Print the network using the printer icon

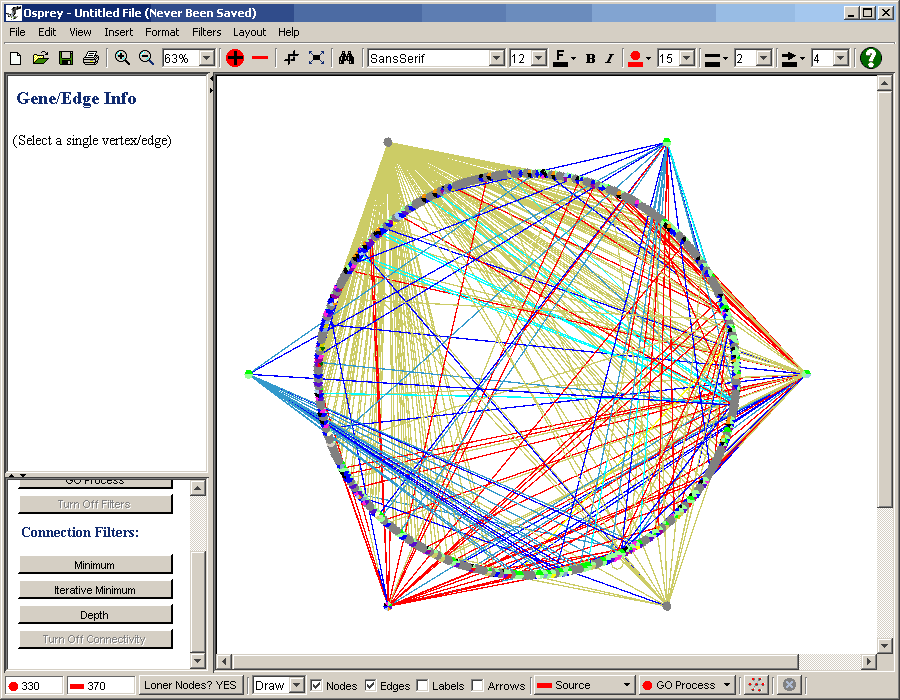[91, 58]
